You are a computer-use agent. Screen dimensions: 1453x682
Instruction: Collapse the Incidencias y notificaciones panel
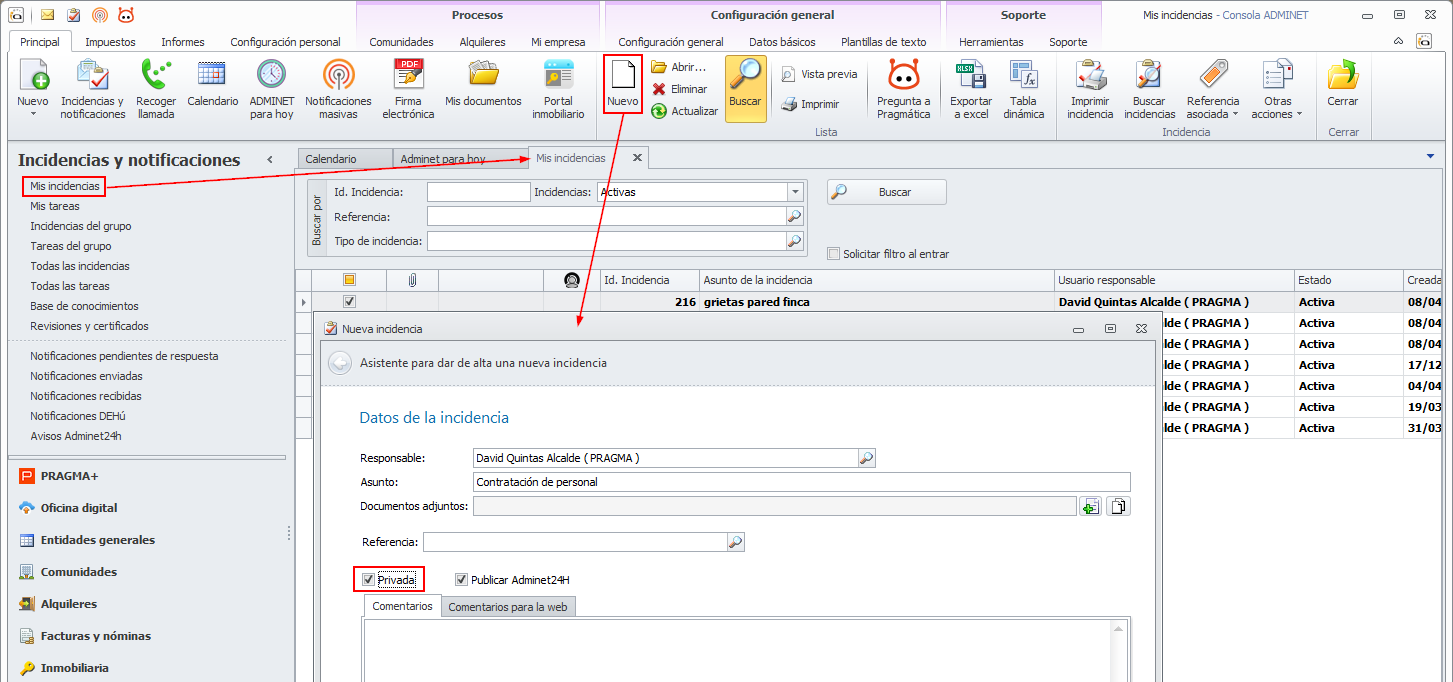(270, 160)
